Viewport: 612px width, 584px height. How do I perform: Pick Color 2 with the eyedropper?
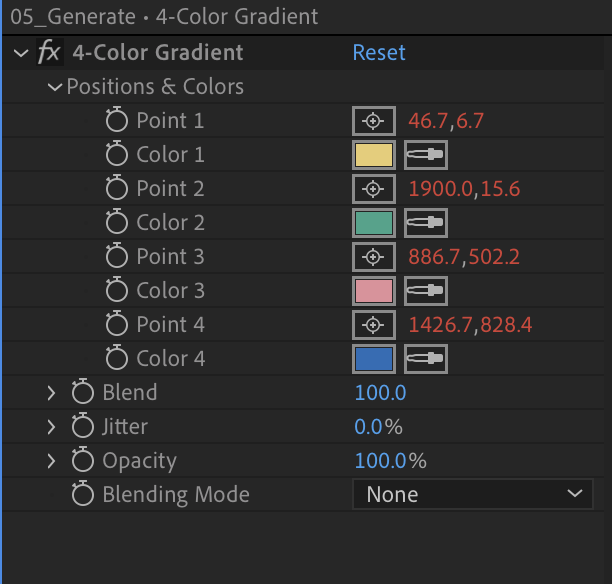point(425,223)
